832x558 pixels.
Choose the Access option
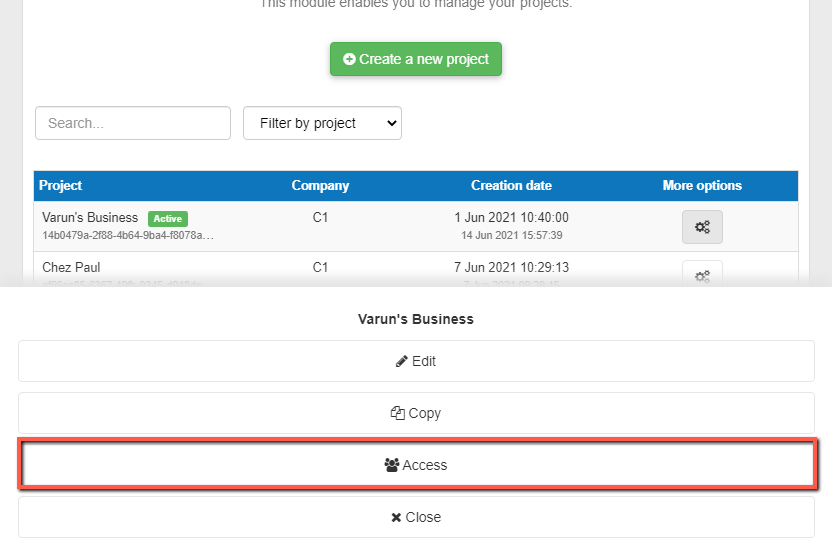pyautogui.click(x=417, y=465)
